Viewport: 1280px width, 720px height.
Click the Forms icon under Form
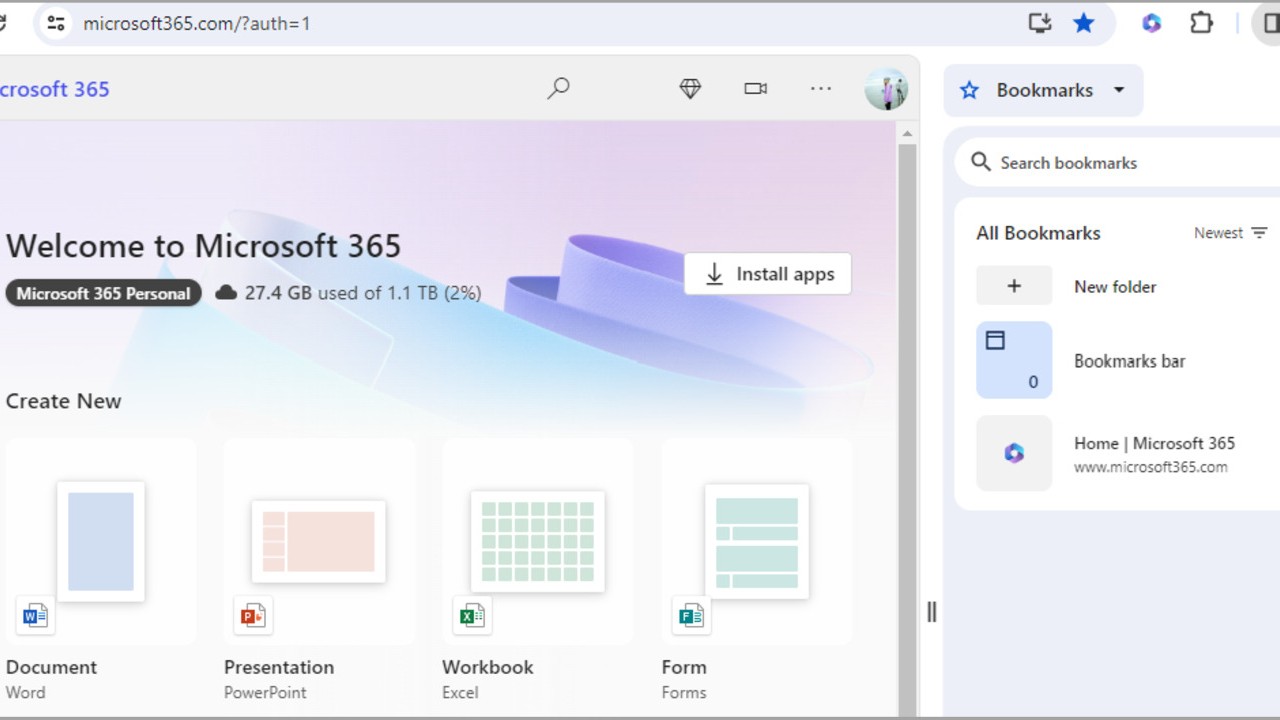691,616
